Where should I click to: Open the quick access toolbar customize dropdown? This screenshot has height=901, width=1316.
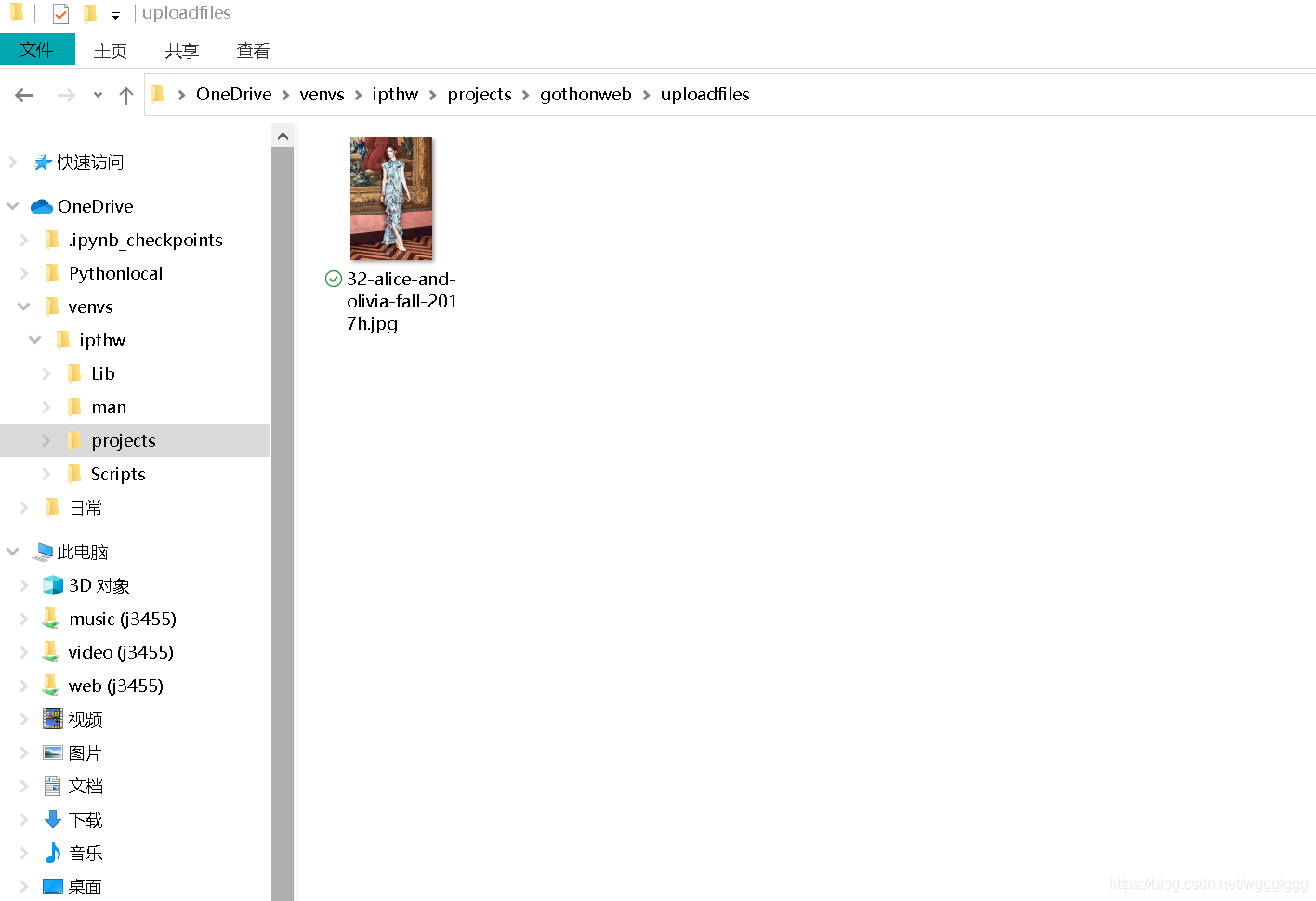[x=115, y=15]
